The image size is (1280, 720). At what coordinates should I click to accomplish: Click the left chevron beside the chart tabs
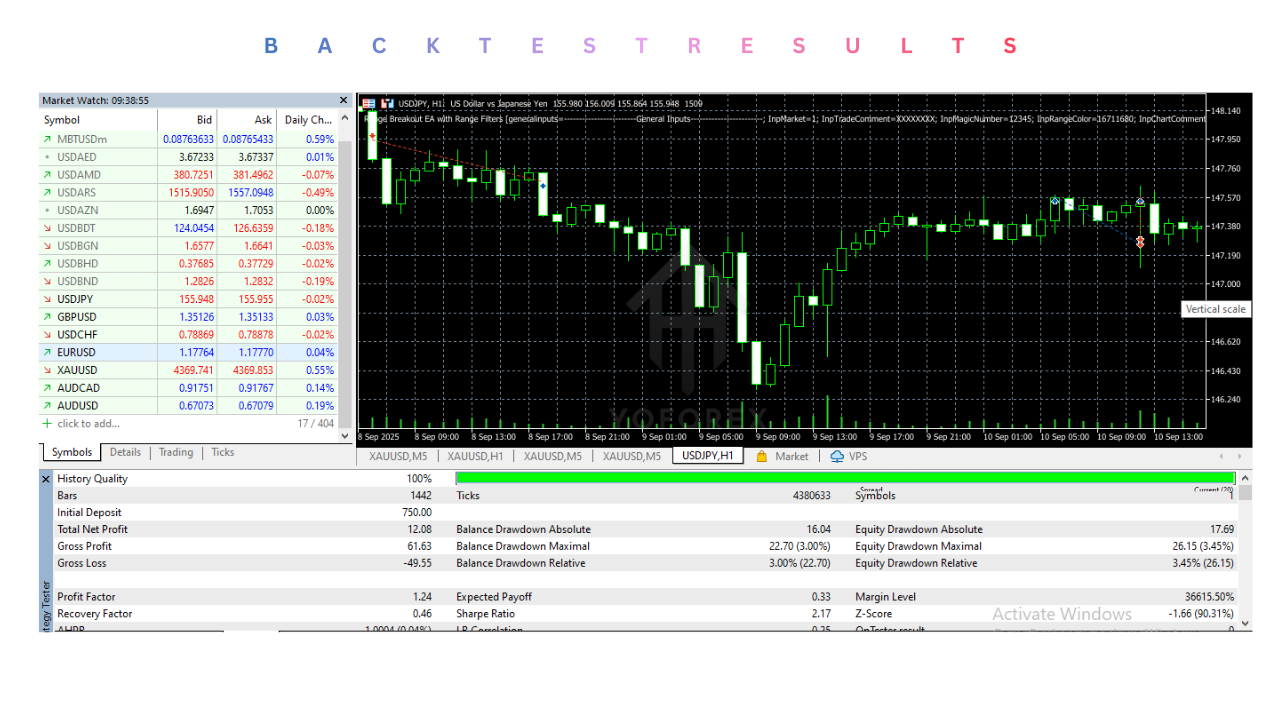pyautogui.click(x=1221, y=456)
